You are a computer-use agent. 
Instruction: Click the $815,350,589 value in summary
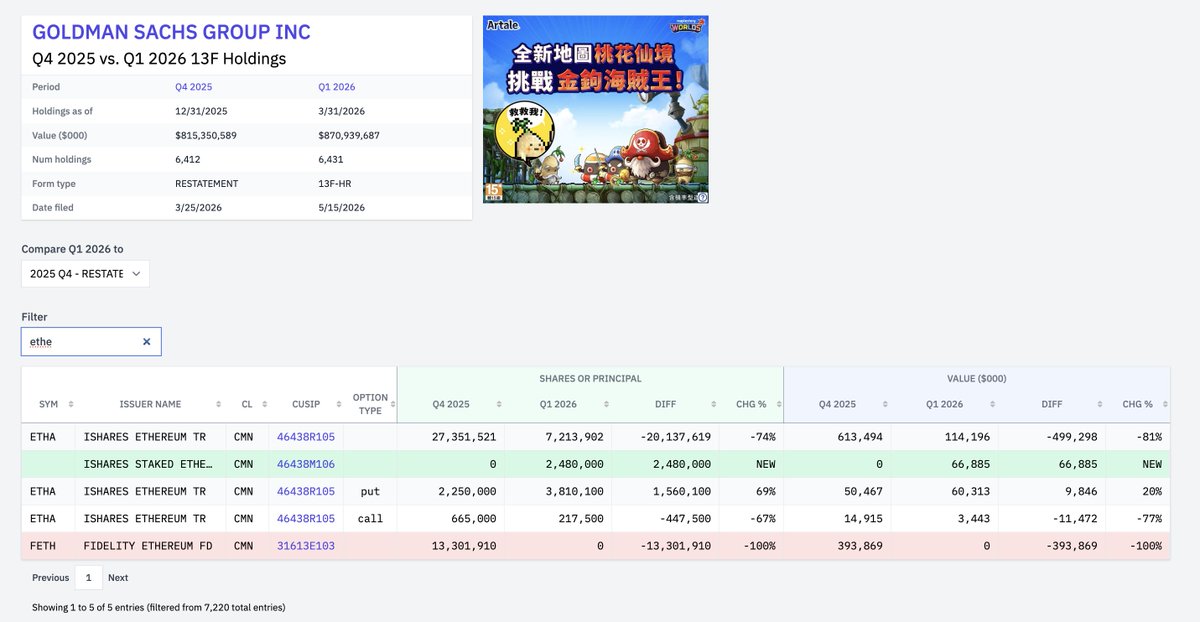click(x=206, y=135)
